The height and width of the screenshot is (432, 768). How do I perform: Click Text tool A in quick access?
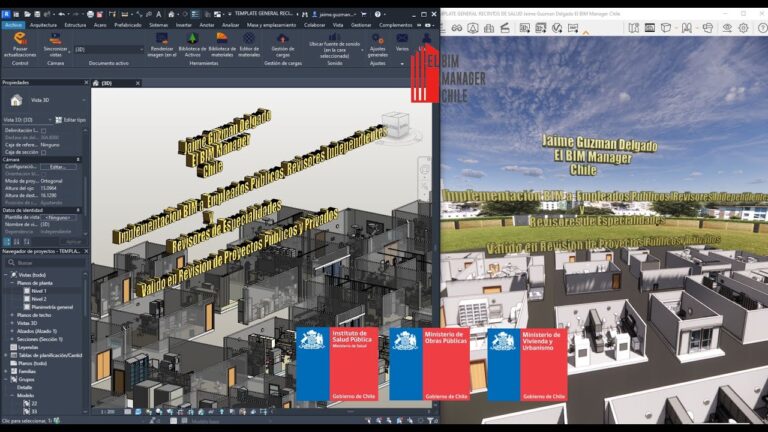coord(158,14)
